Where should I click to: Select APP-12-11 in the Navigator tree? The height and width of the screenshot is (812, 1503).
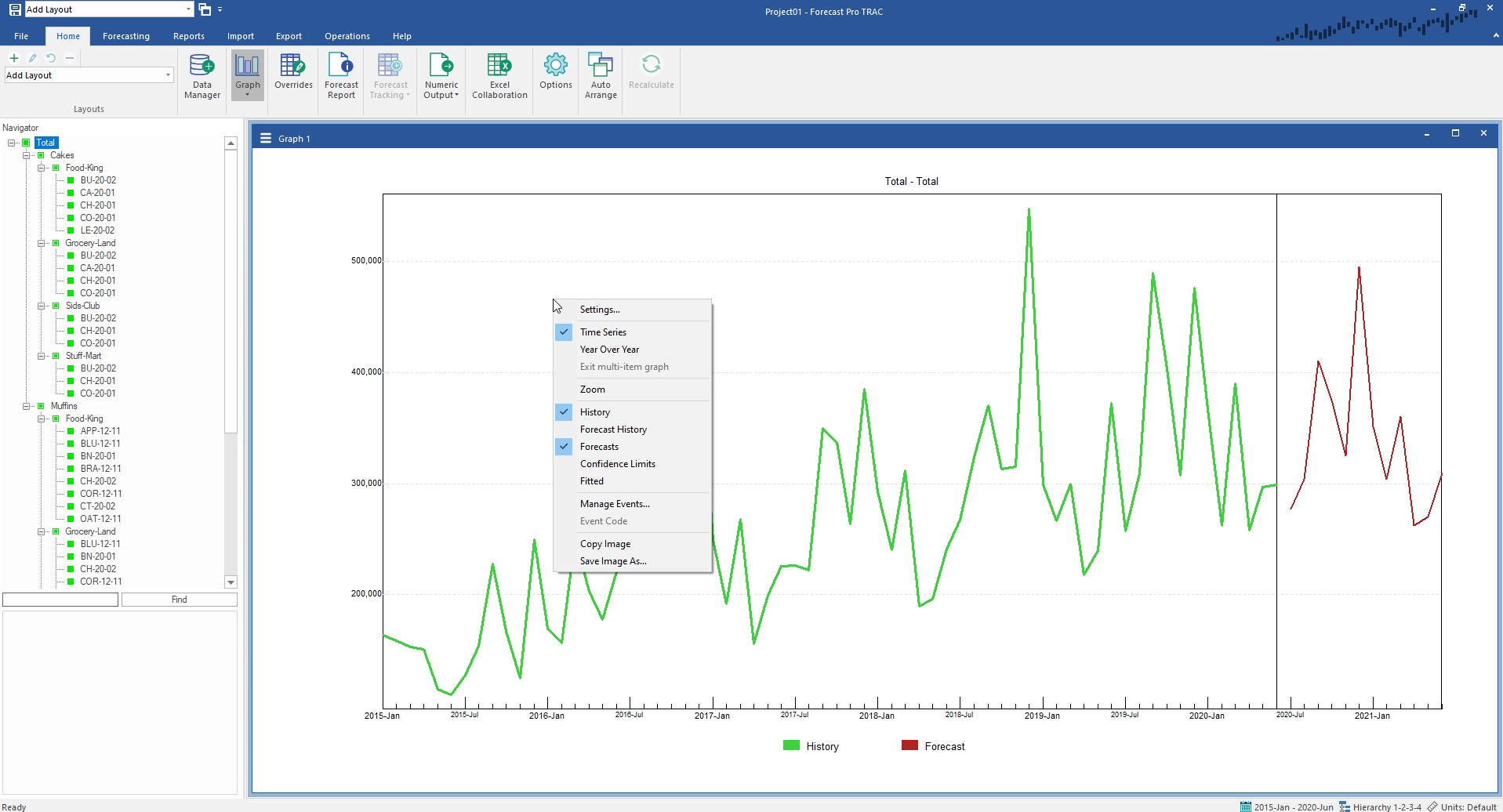point(100,431)
